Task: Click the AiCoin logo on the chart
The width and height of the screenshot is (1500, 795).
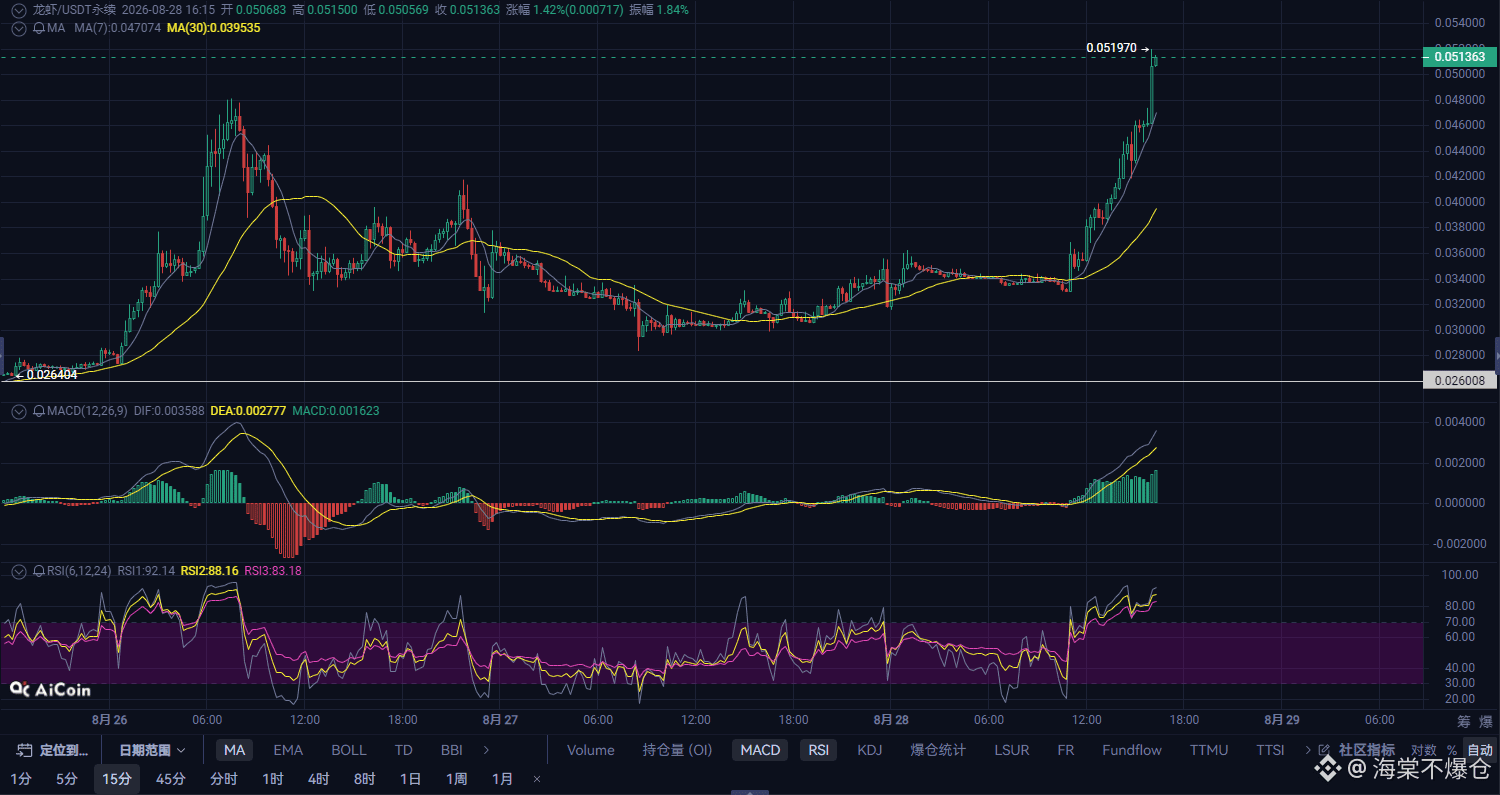Action: (50, 689)
